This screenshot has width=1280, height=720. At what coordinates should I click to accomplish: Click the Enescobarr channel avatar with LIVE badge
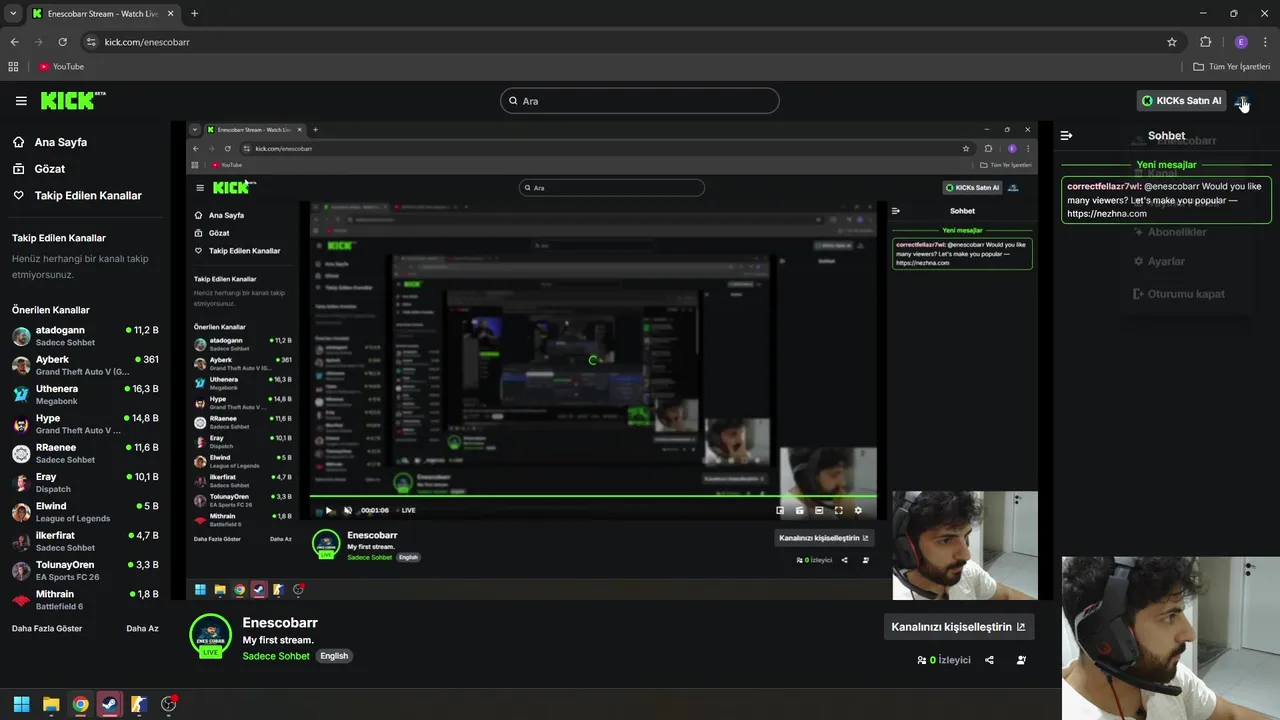coord(210,636)
